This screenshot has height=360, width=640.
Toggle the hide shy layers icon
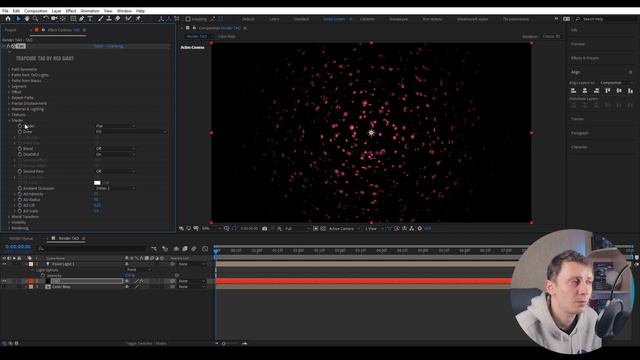(x=176, y=249)
